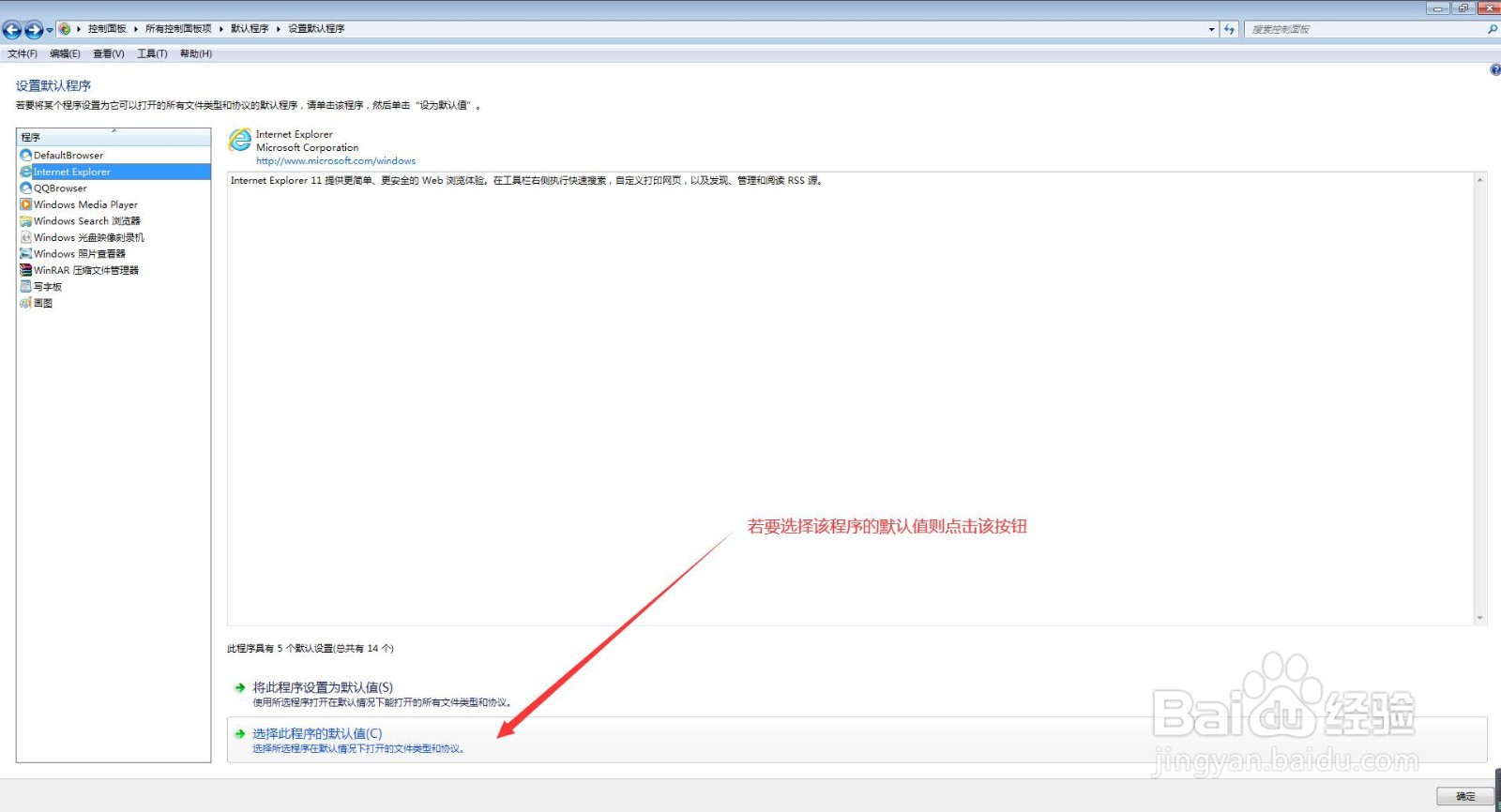Click the blue help question mark icon
This screenshot has width=1501, height=812.
tap(1495, 70)
